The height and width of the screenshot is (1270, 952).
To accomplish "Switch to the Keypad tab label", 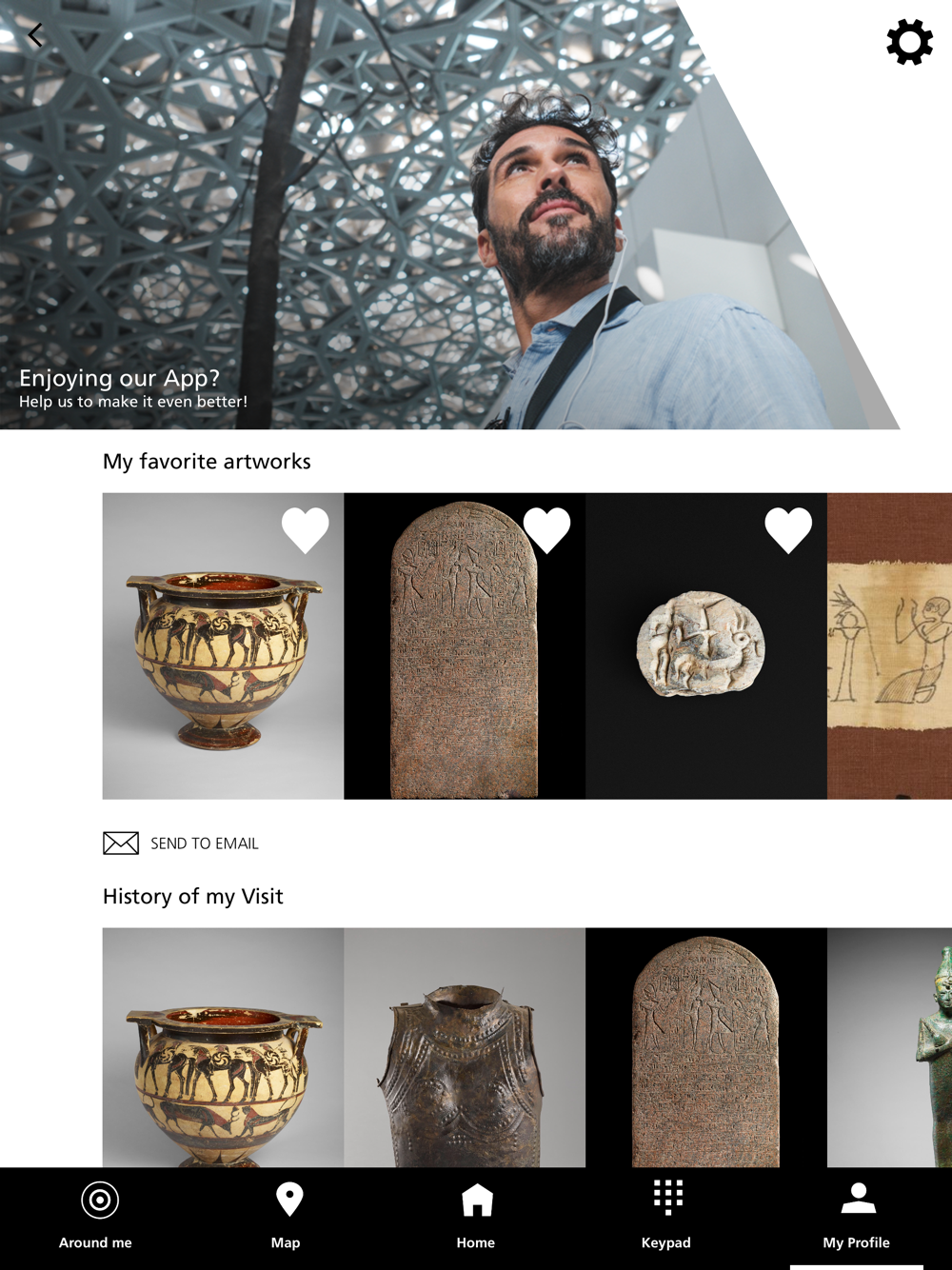I will pos(666,1242).
